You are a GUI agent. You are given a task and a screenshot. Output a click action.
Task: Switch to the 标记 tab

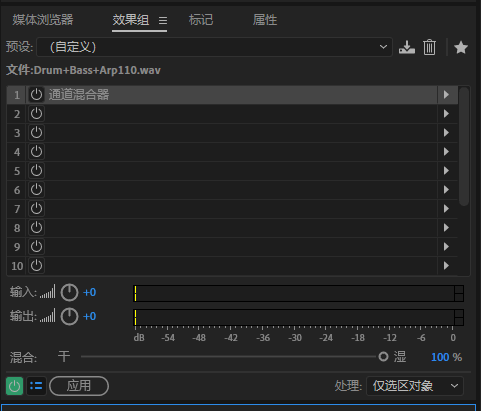(201, 20)
